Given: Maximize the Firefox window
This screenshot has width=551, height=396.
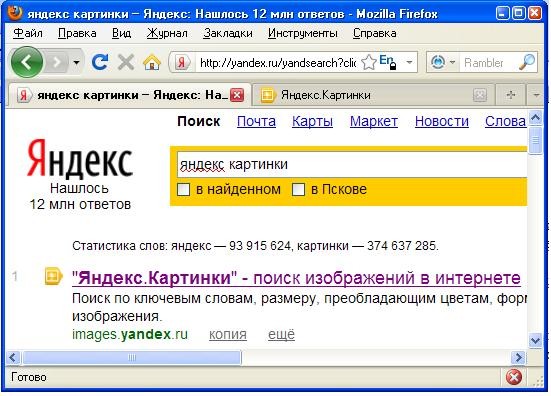Looking at the screenshot, I should 519,13.
